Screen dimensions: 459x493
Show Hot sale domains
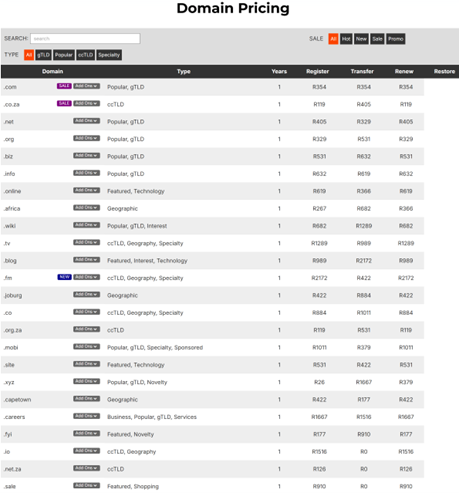pyautogui.click(x=346, y=39)
